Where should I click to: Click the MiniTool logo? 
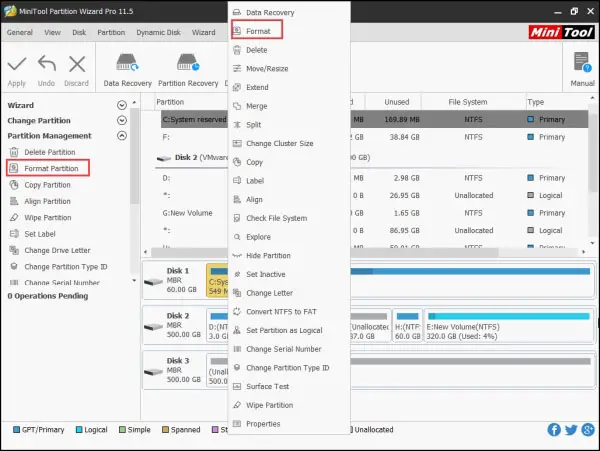[x=561, y=32]
